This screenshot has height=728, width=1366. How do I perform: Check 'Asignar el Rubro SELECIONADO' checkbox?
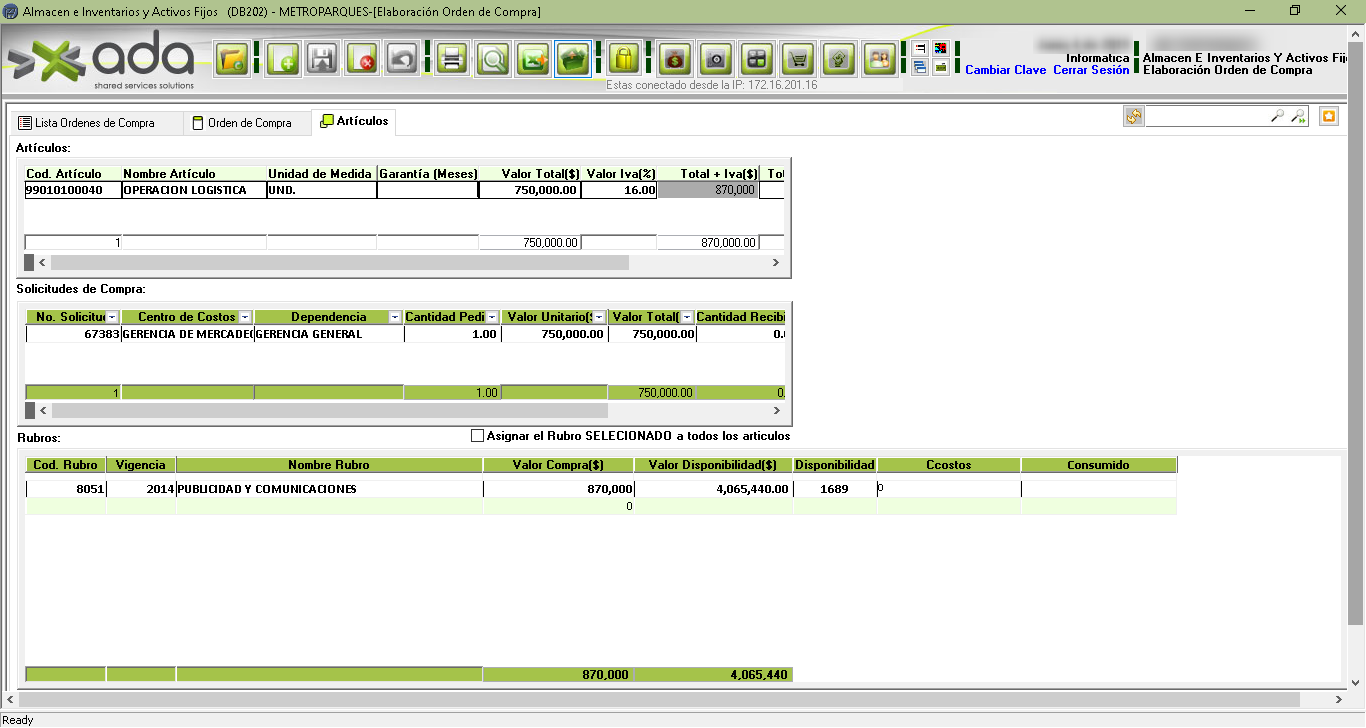[477, 436]
